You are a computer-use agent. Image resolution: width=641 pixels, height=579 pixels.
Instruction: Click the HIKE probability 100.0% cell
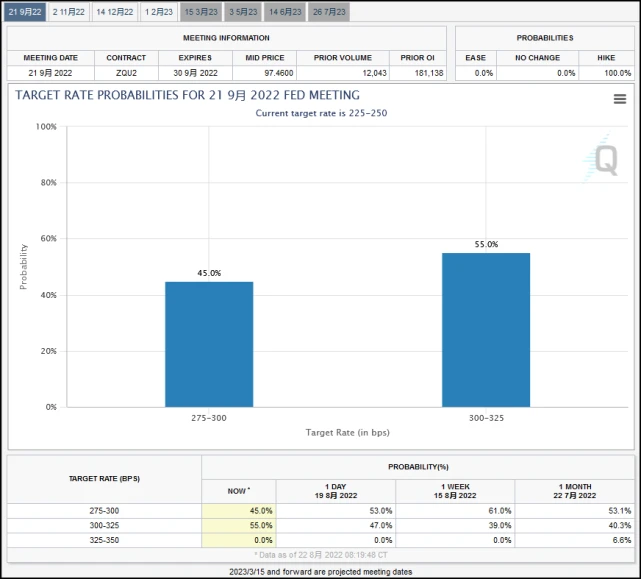coord(605,73)
